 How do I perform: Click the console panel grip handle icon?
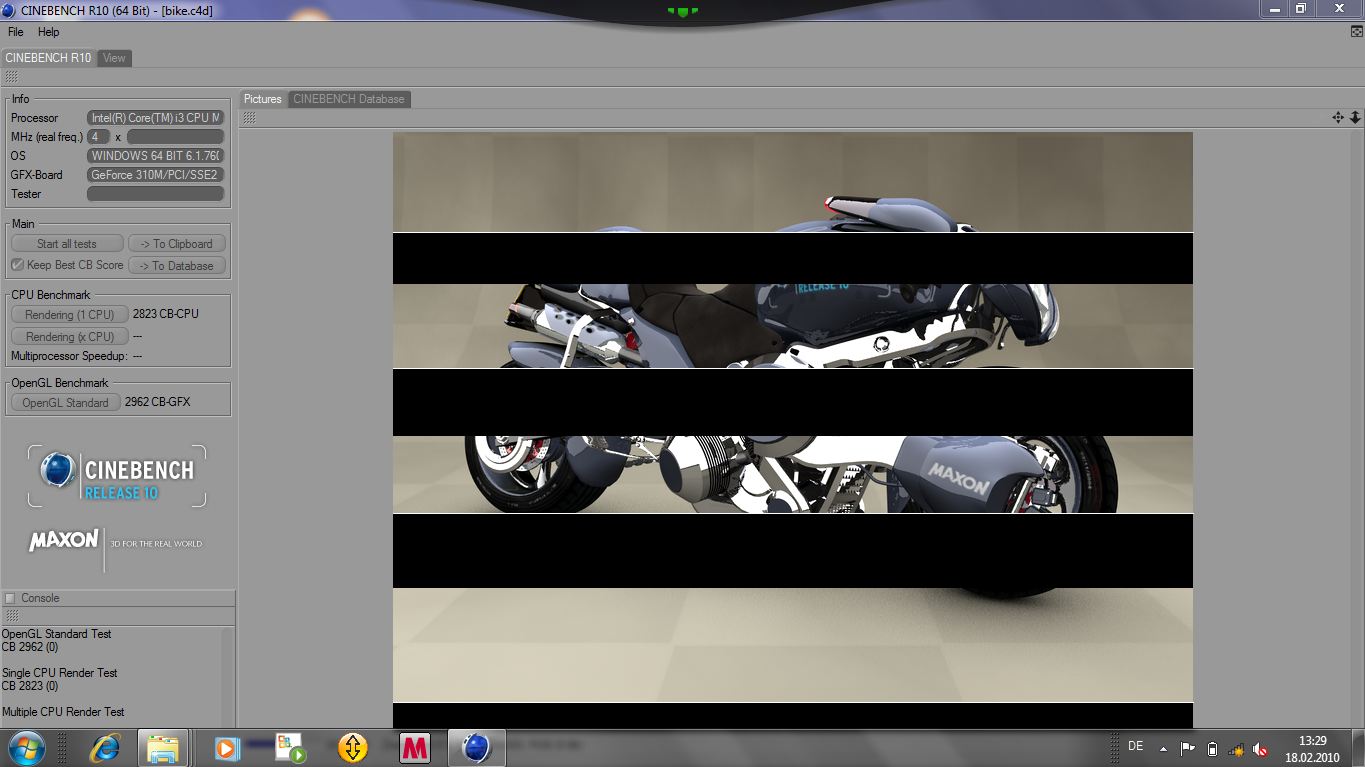click(11, 616)
